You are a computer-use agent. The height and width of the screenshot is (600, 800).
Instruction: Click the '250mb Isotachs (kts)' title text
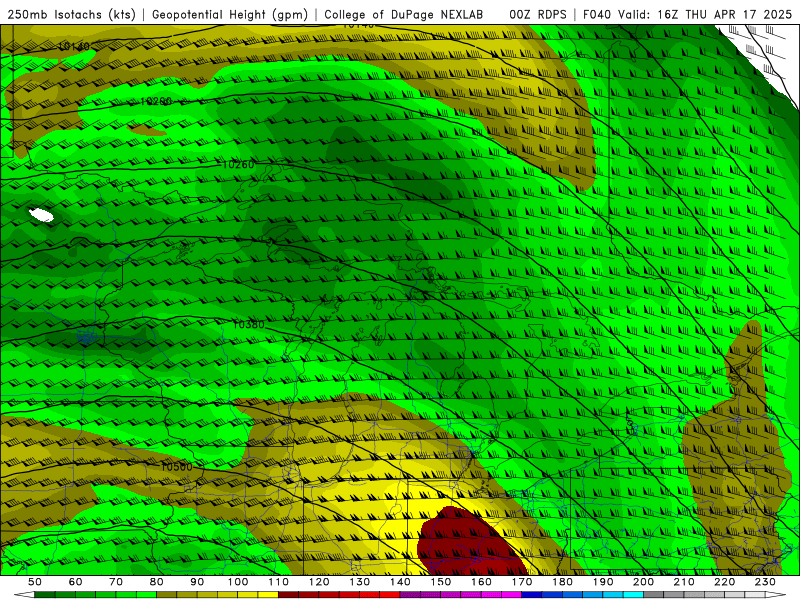71,15
